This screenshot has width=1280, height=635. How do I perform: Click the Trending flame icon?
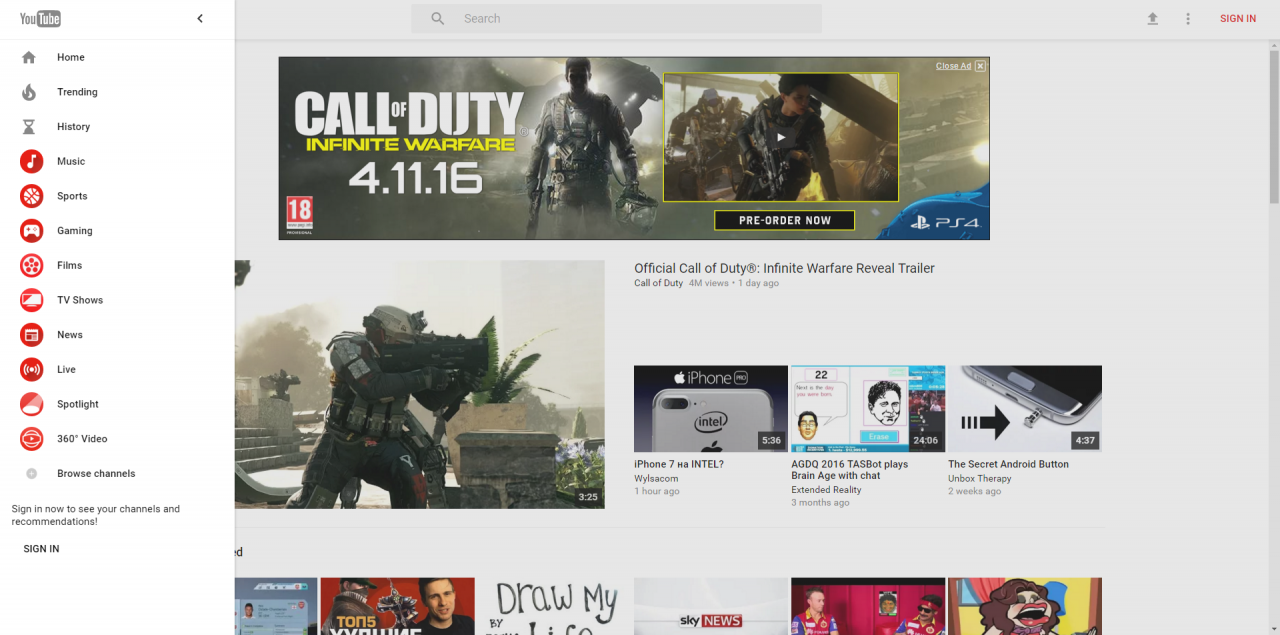(x=29, y=92)
